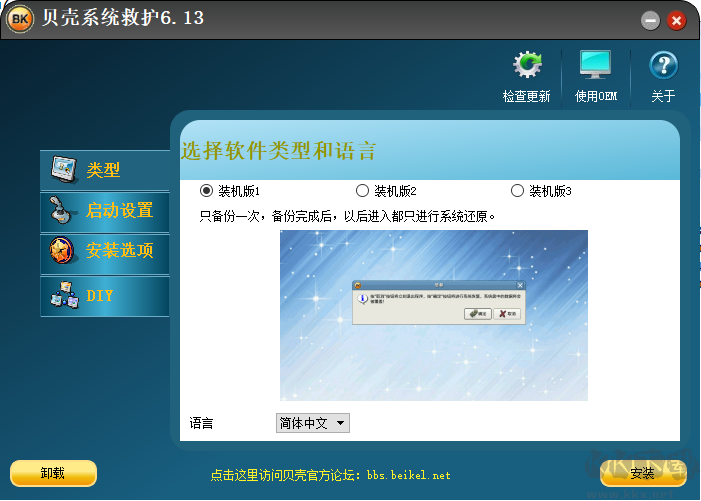Open the 简体中文 language dropdown
This screenshot has width=701, height=501.
pyautogui.click(x=312, y=423)
